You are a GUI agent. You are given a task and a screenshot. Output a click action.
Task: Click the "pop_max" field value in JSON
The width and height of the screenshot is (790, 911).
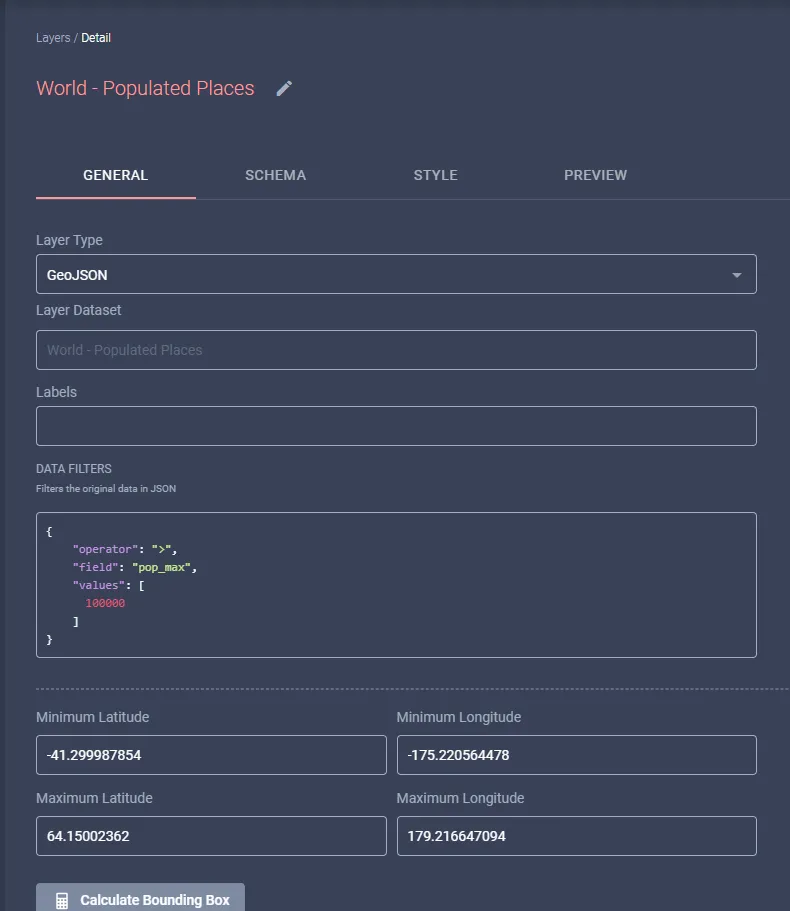click(x=161, y=568)
